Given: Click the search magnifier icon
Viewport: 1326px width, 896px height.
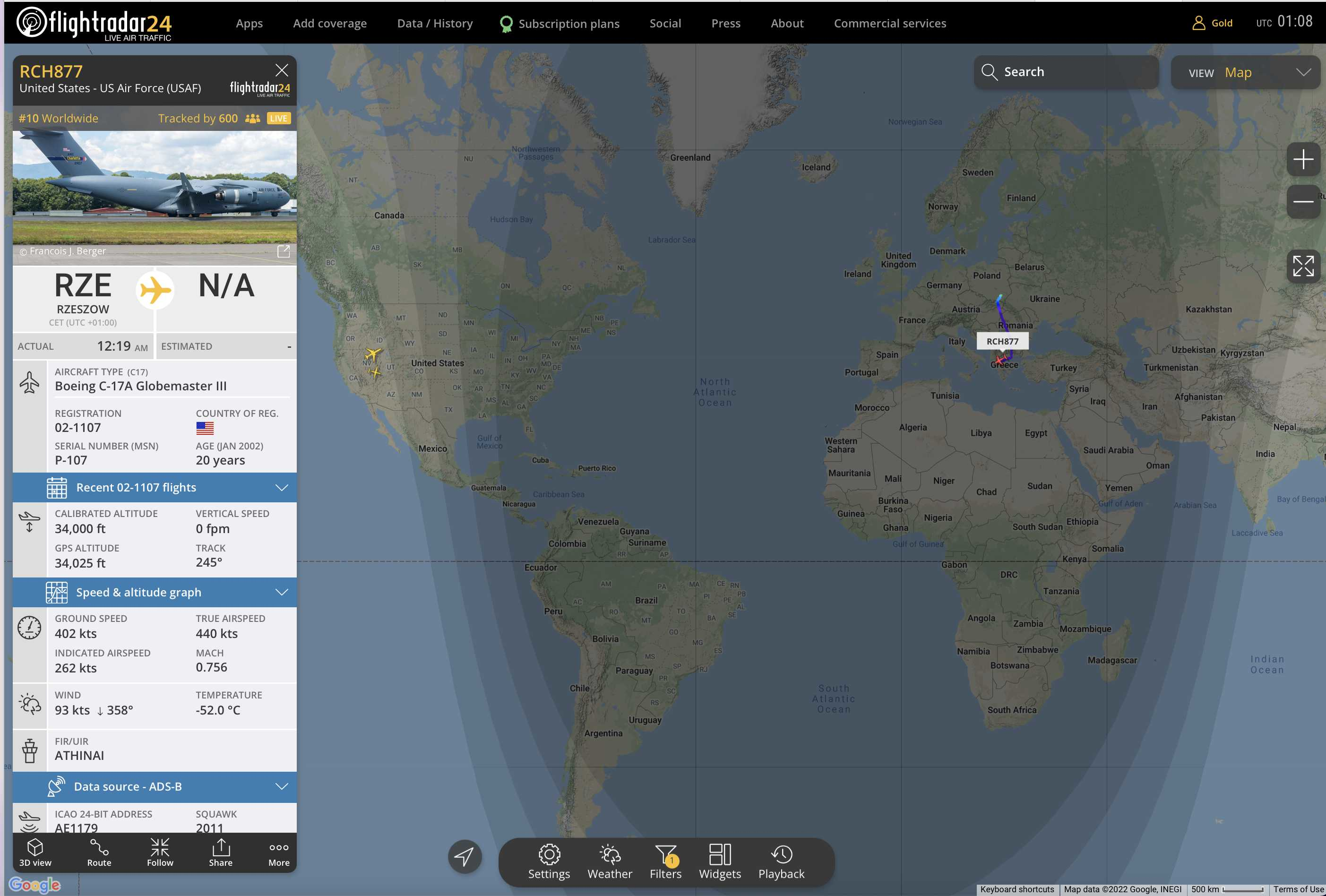Looking at the screenshot, I should pos(990,72).
